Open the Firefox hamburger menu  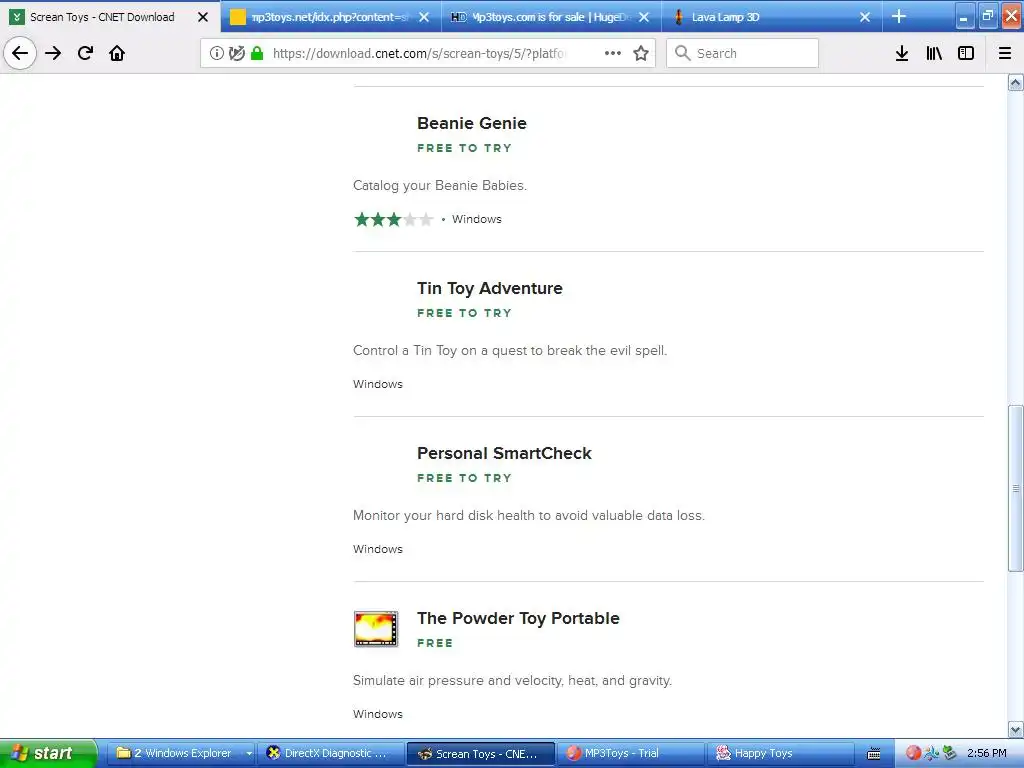tap(1005, 53)
